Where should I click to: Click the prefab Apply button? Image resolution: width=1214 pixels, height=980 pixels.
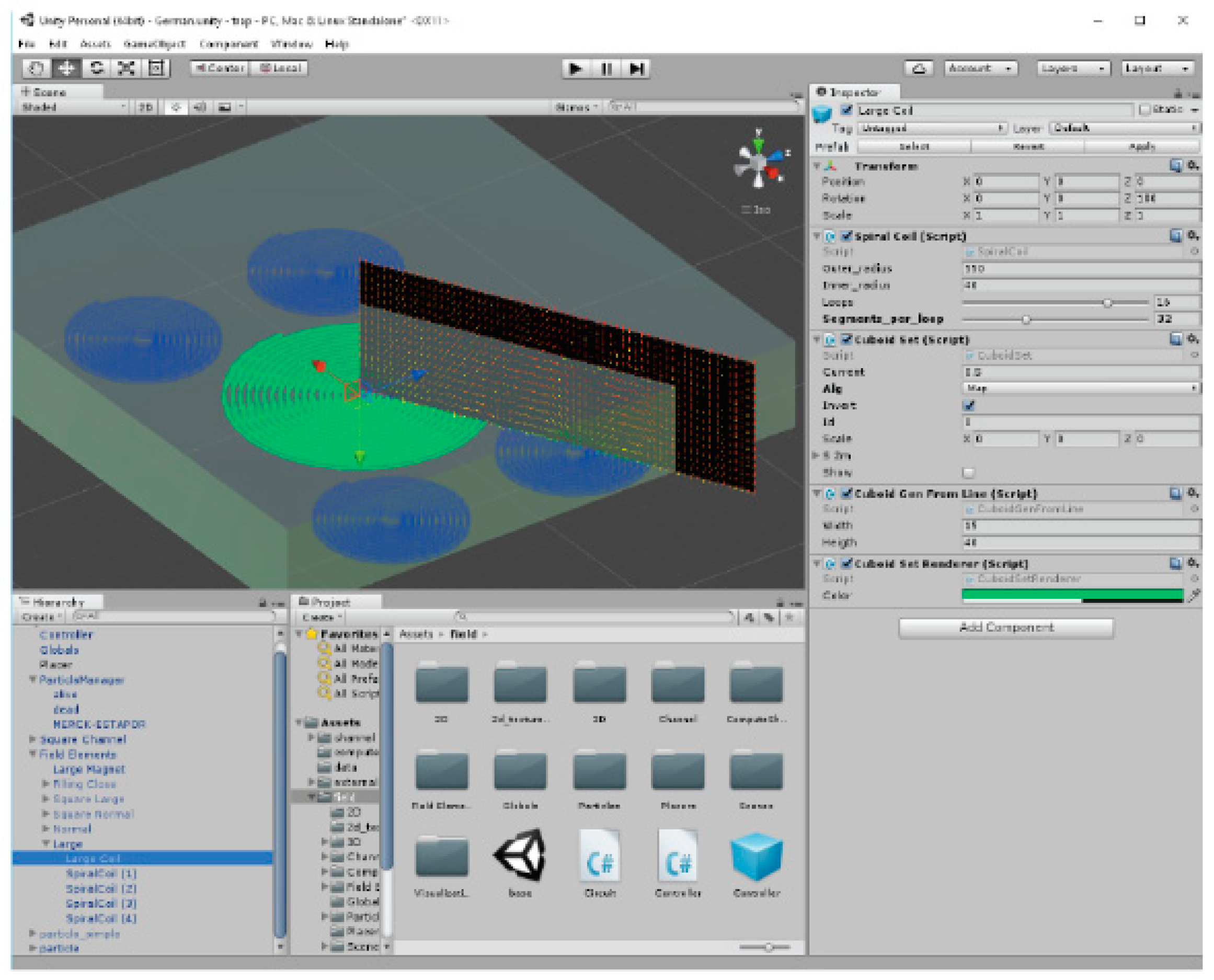click(1141, 147)
